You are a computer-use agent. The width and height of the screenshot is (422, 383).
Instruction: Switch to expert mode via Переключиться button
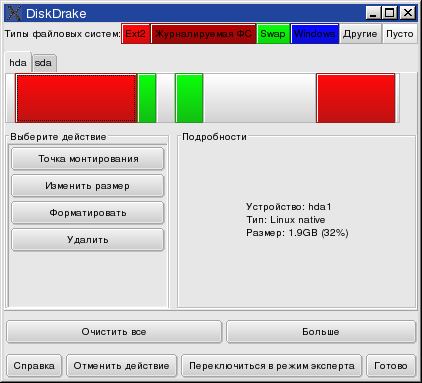pyautogui.click(x=272, y=366)
